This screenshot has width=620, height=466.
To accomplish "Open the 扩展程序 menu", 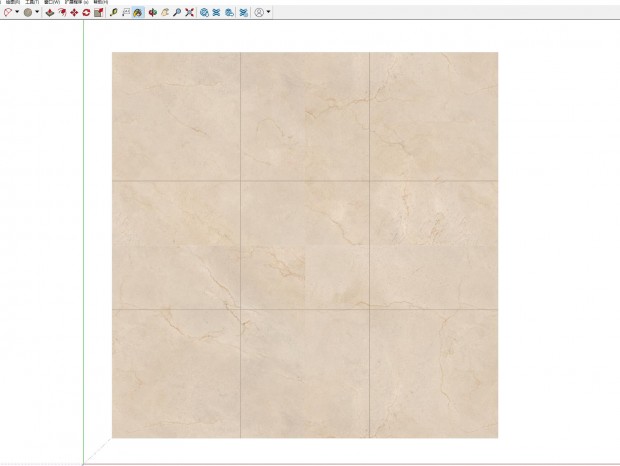I will point(76,2).
